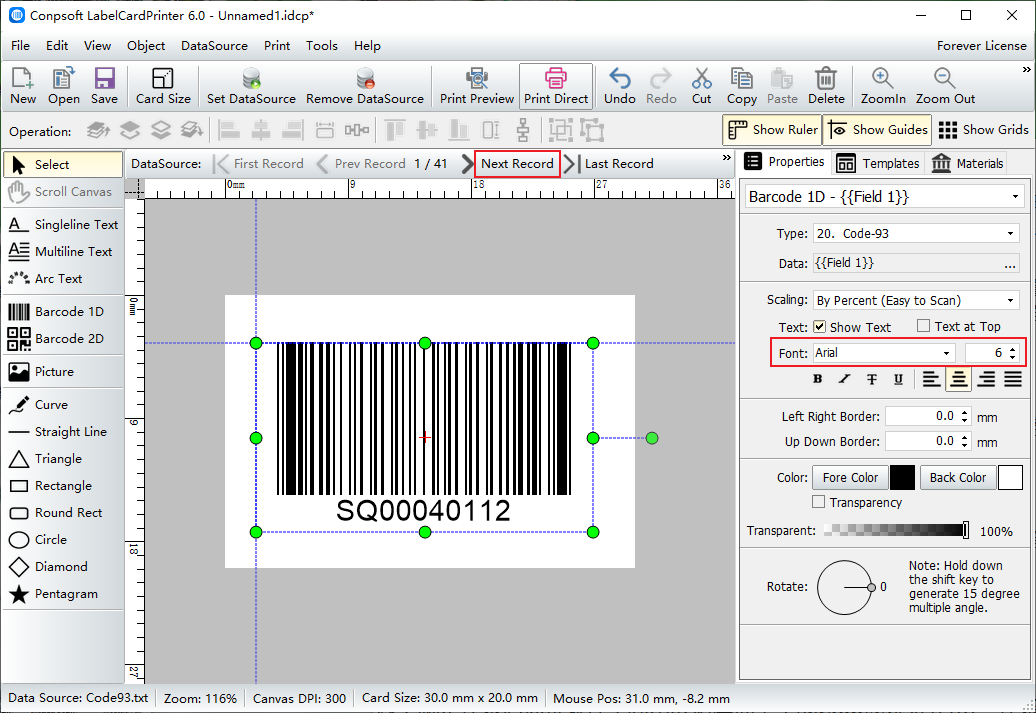Select the Multiline Text tool

pyautogui.click(x=63, y=252)
